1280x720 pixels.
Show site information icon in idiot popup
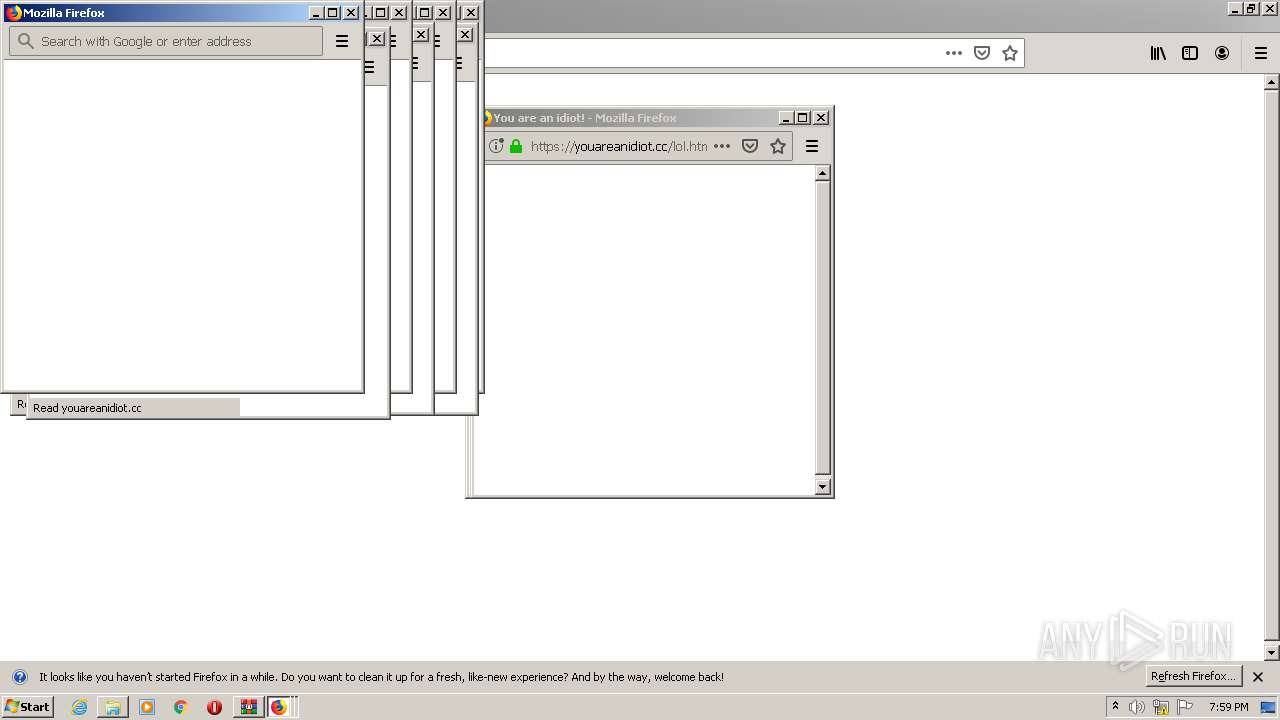[x=496, y=146]
